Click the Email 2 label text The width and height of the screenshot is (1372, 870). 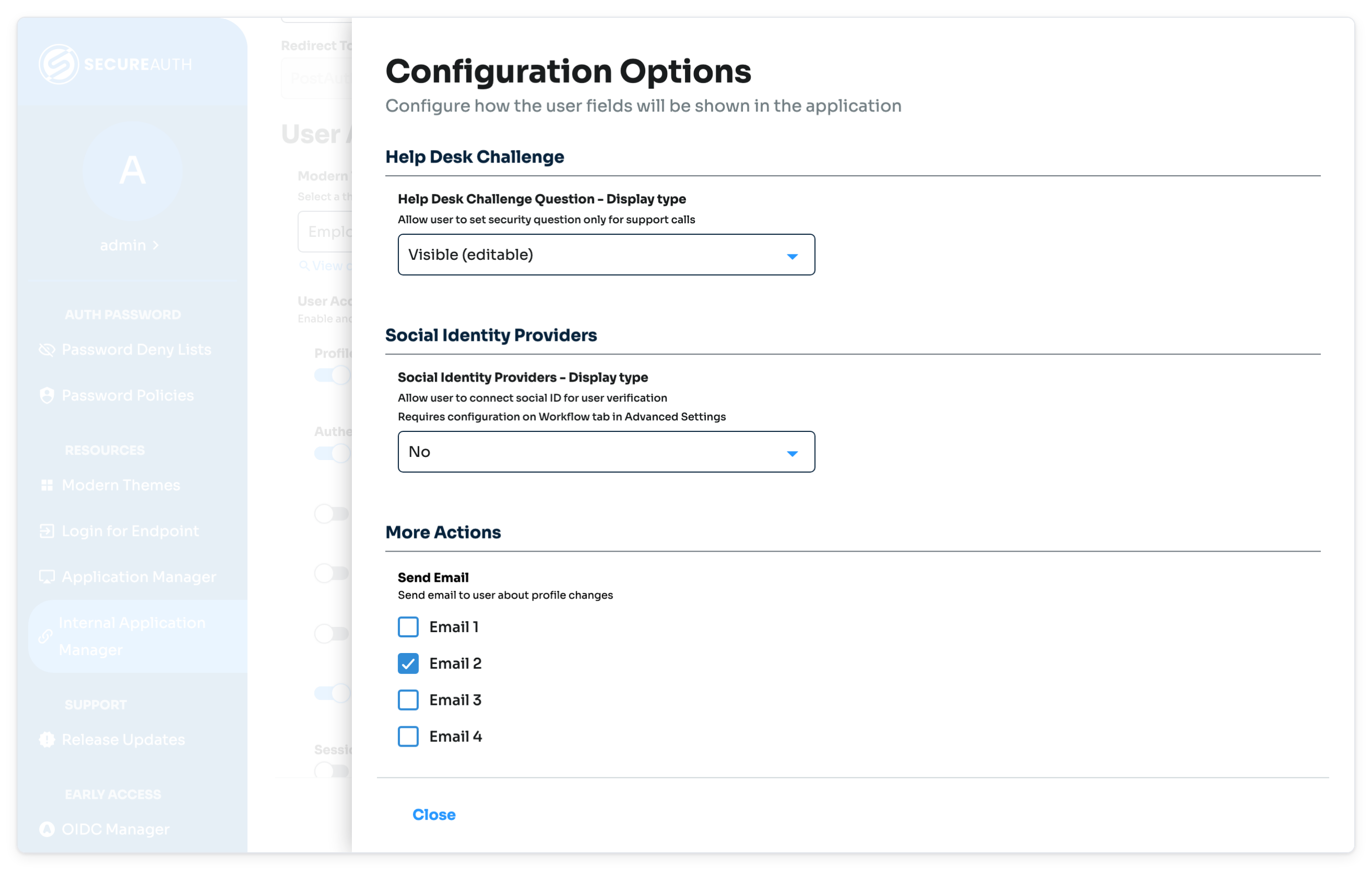coord(455,663)
